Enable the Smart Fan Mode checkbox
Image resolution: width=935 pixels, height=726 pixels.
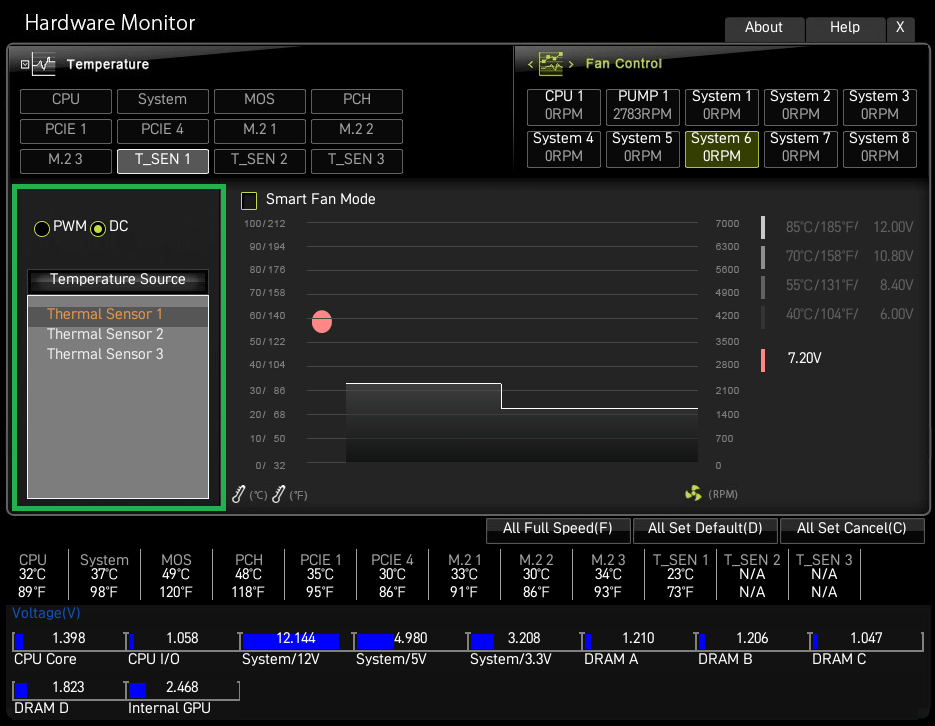coord(249,200)
